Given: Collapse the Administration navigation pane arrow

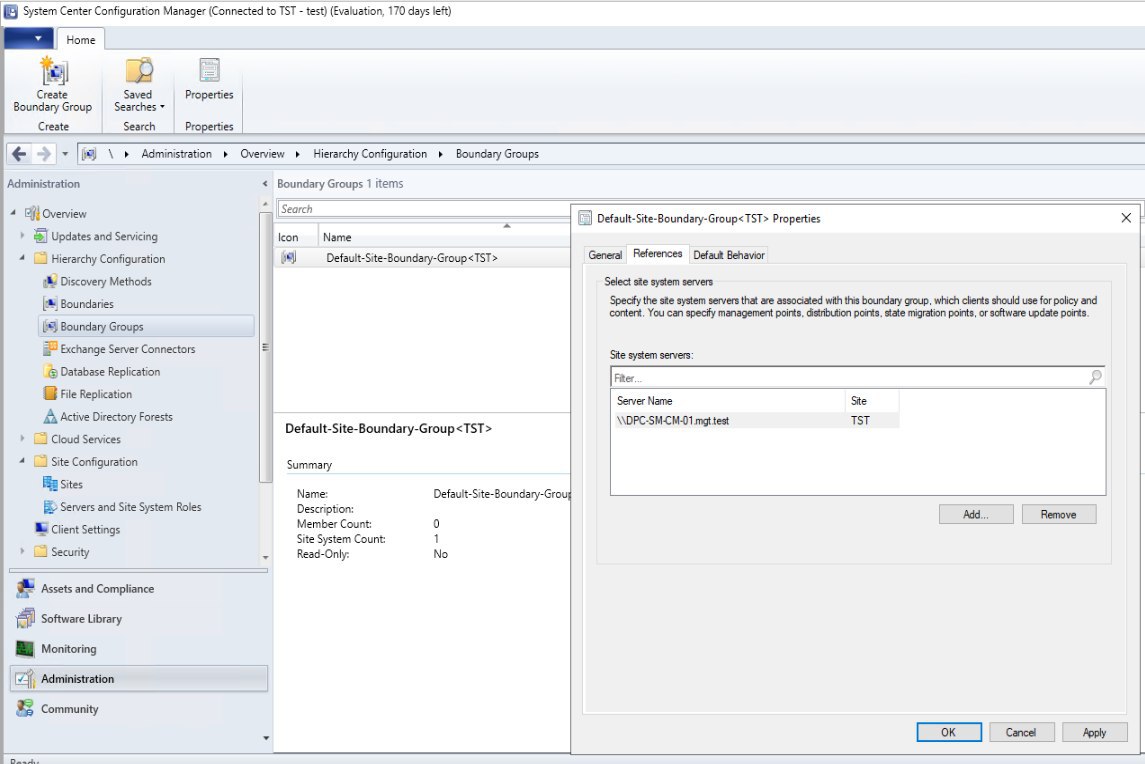Looking at the screenshot, I should coord(264,184).
